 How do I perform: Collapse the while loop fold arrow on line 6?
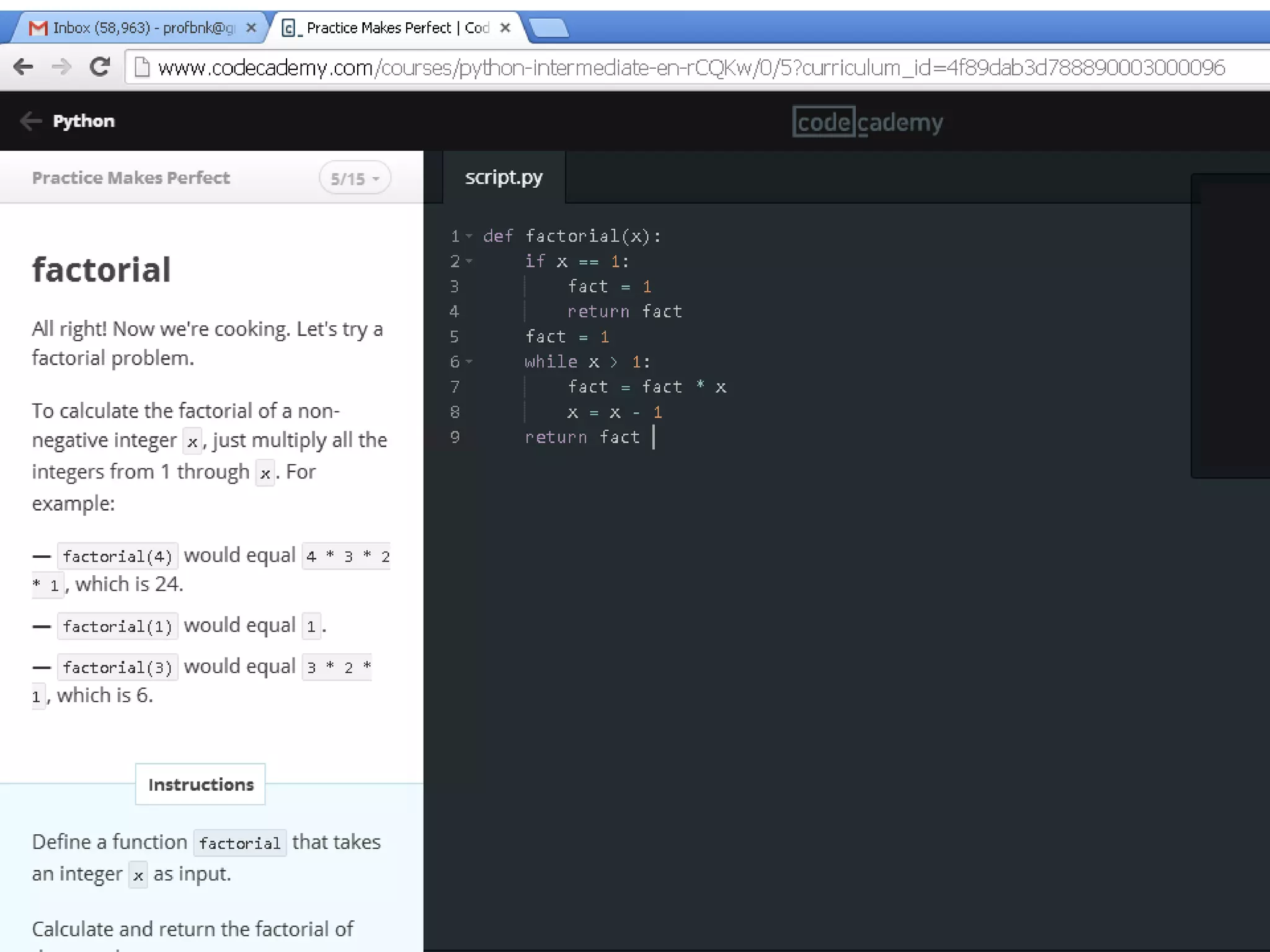point(469,362)
